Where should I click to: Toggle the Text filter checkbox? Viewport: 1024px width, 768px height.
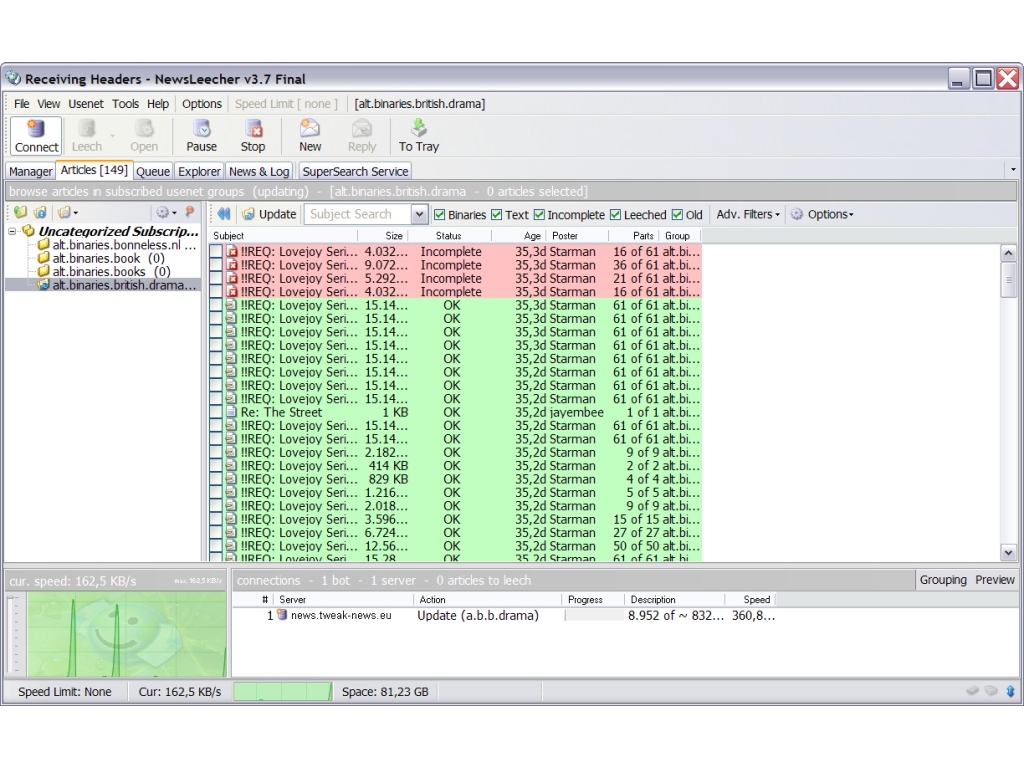[497, 214]
